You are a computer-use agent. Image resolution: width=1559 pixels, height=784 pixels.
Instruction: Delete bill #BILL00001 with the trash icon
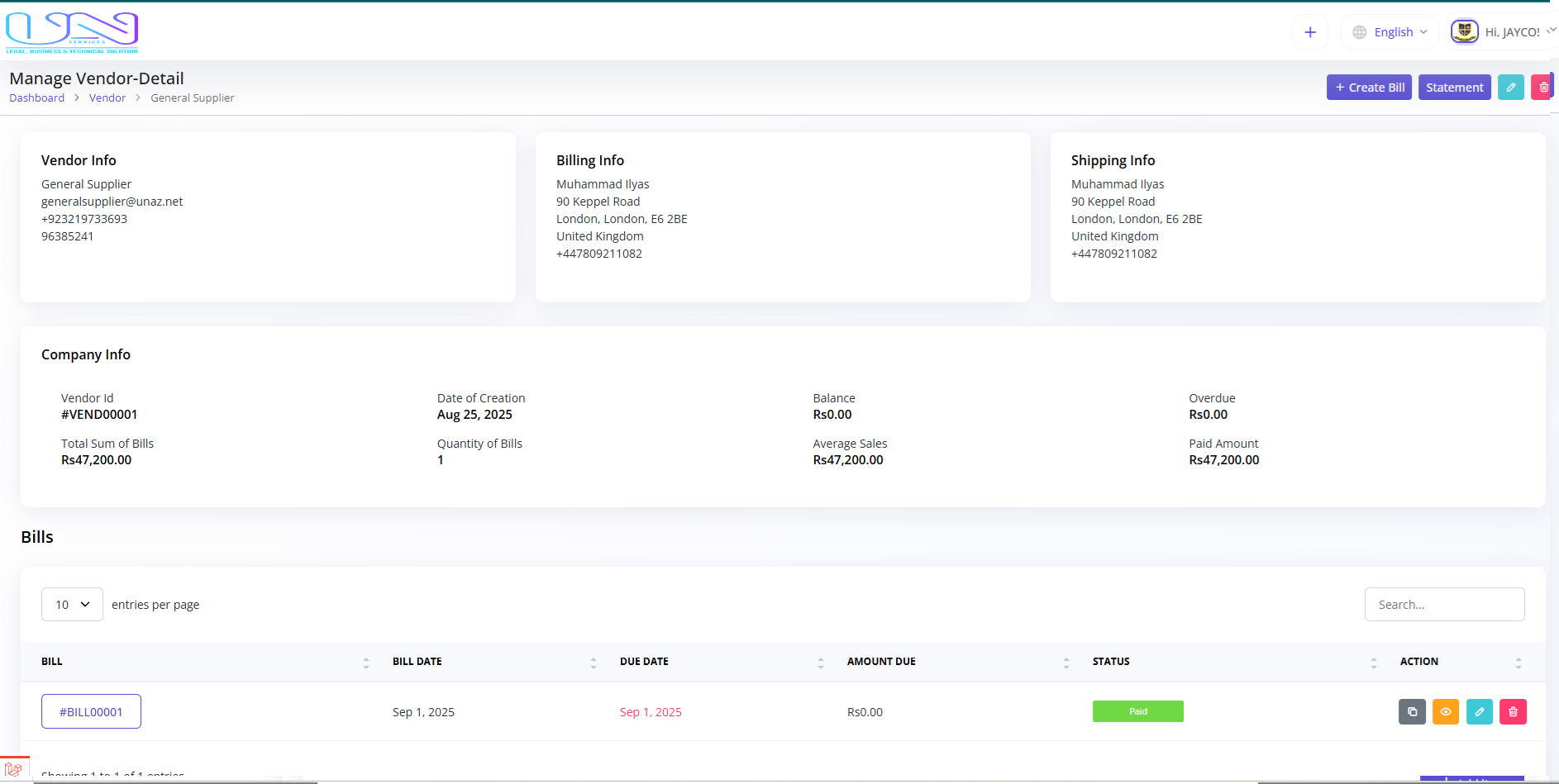click(x=1513, y=711)
